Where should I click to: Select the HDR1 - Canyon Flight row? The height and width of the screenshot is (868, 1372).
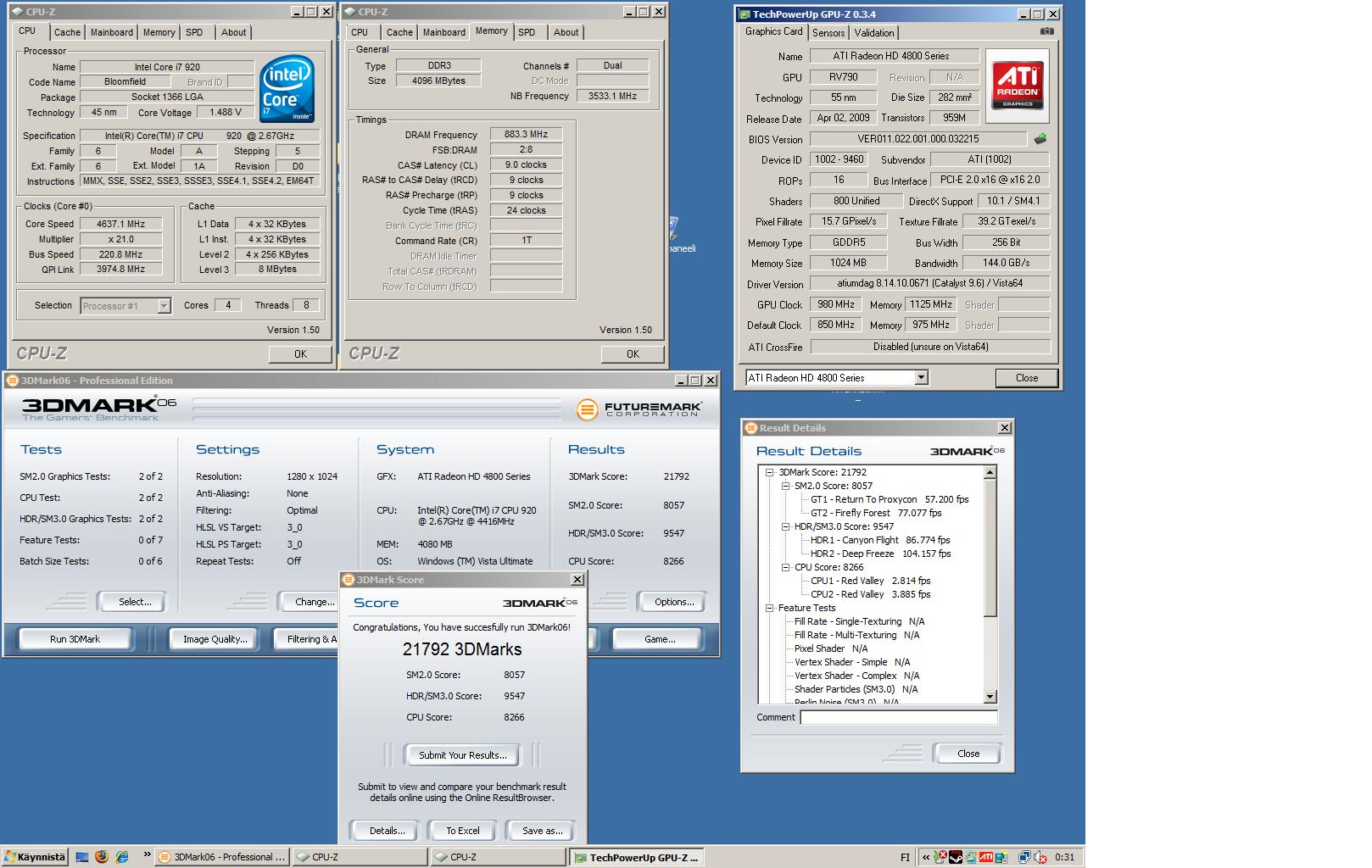pyautogui.click(x=880, y=540)
